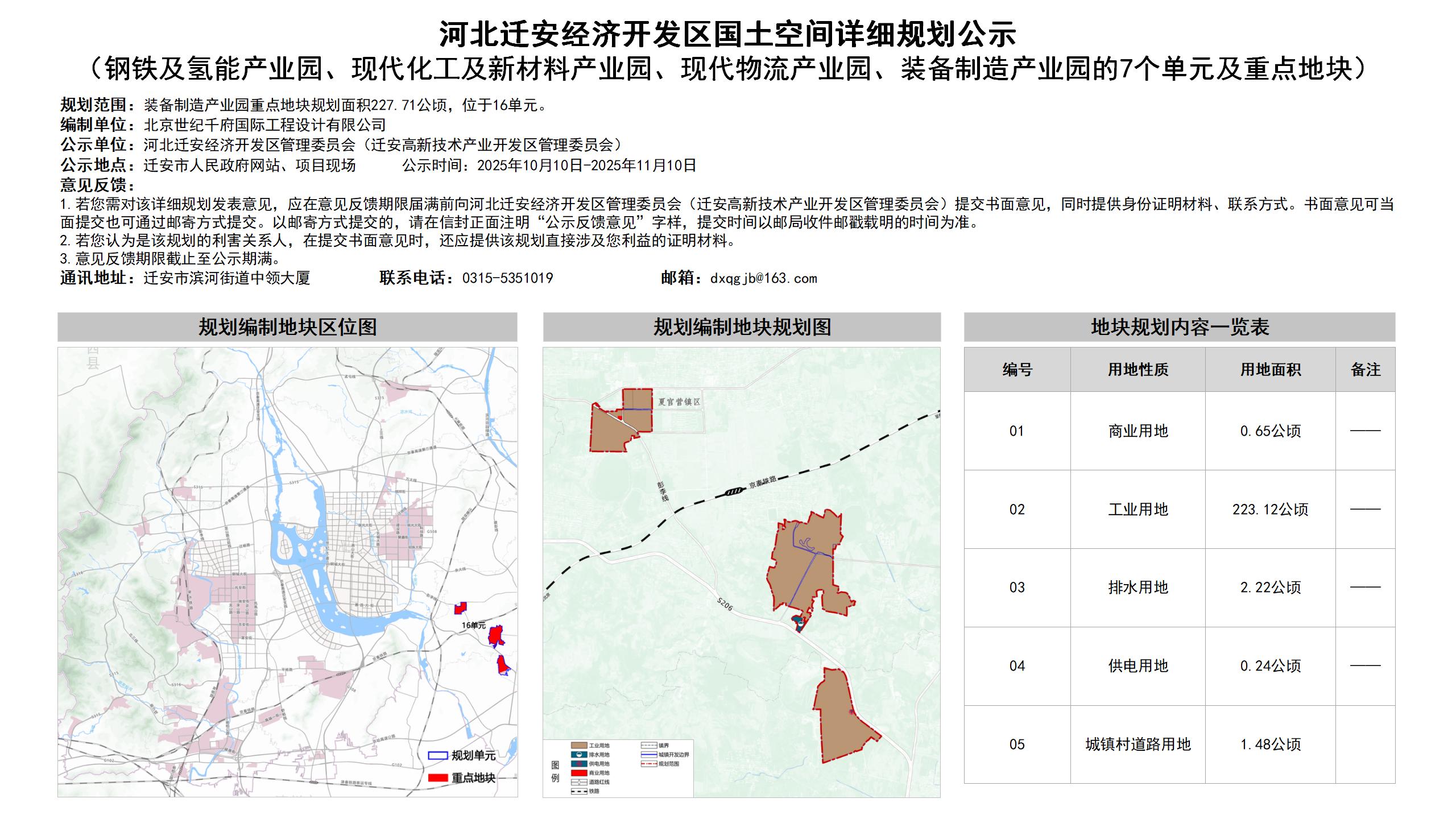Image resolution: width=1456 pixels, height=819 pixels.
Task: Click the 镇界 dashed legend symbol
Action: point(649,746)
